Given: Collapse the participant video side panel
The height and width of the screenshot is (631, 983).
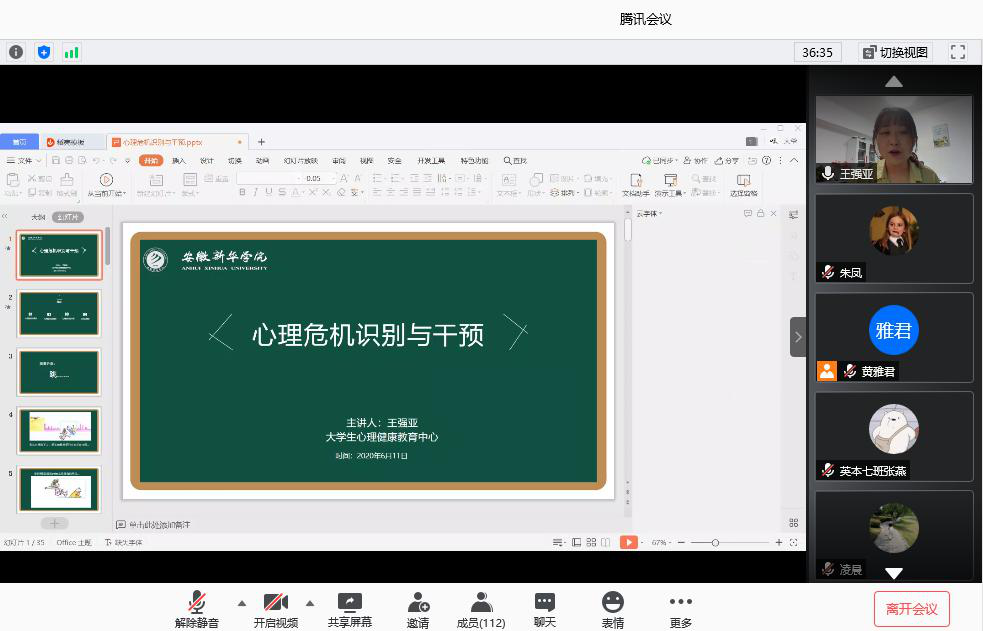Looking at the screenshot, I should tap(797, 337).
